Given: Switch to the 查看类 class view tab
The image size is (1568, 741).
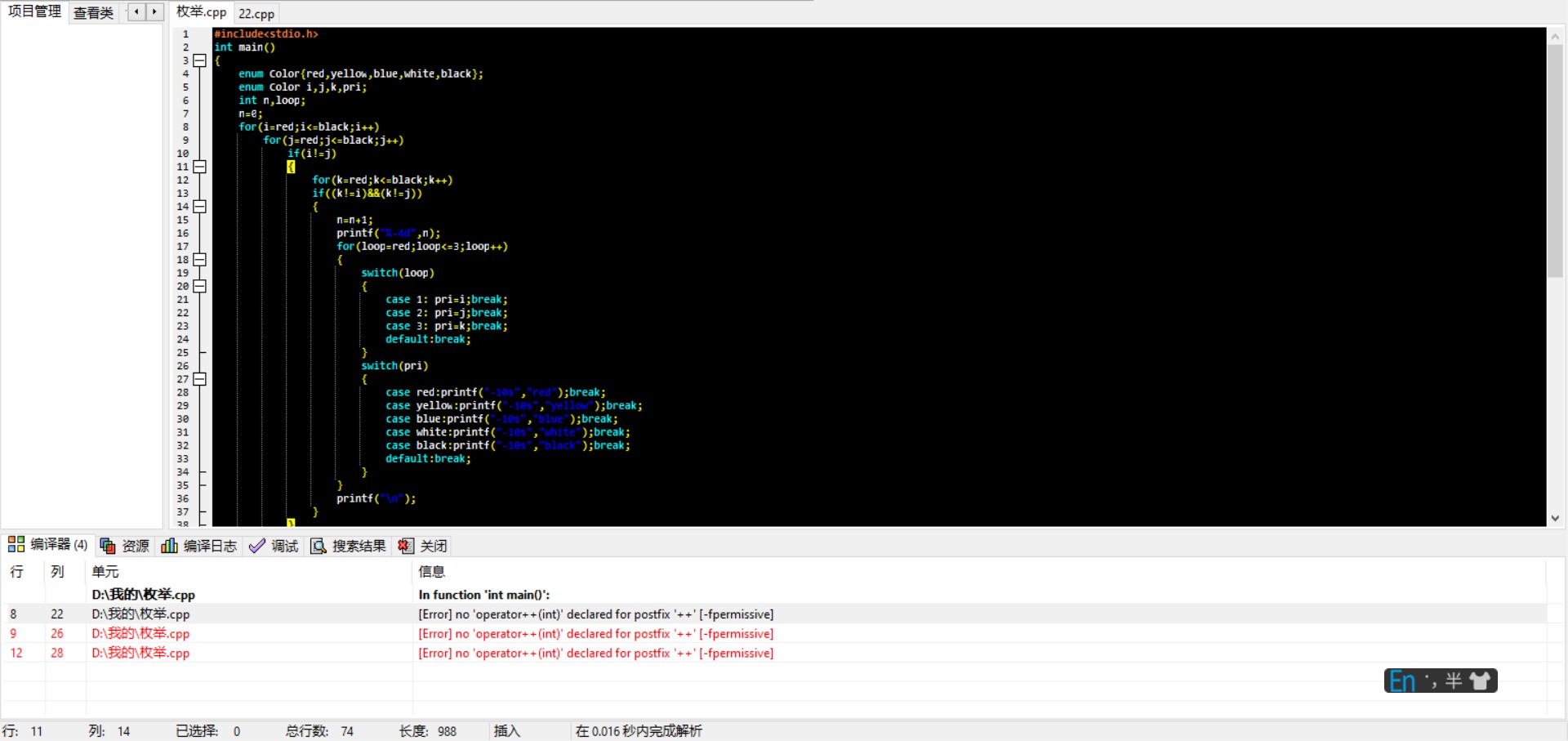Looking at the screenshot, I should click(93, 13).
